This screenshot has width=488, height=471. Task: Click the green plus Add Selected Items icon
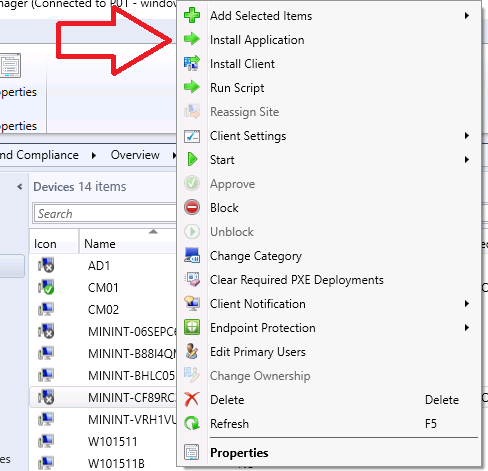(192, 15)
